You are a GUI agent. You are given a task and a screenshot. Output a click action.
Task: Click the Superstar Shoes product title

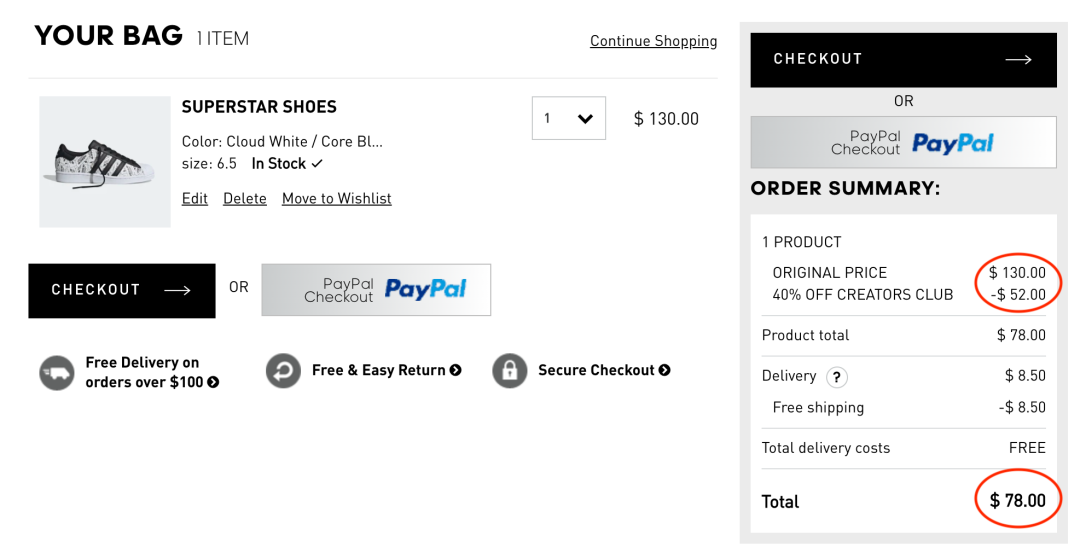pyautogui.click(x=259, y=107)
